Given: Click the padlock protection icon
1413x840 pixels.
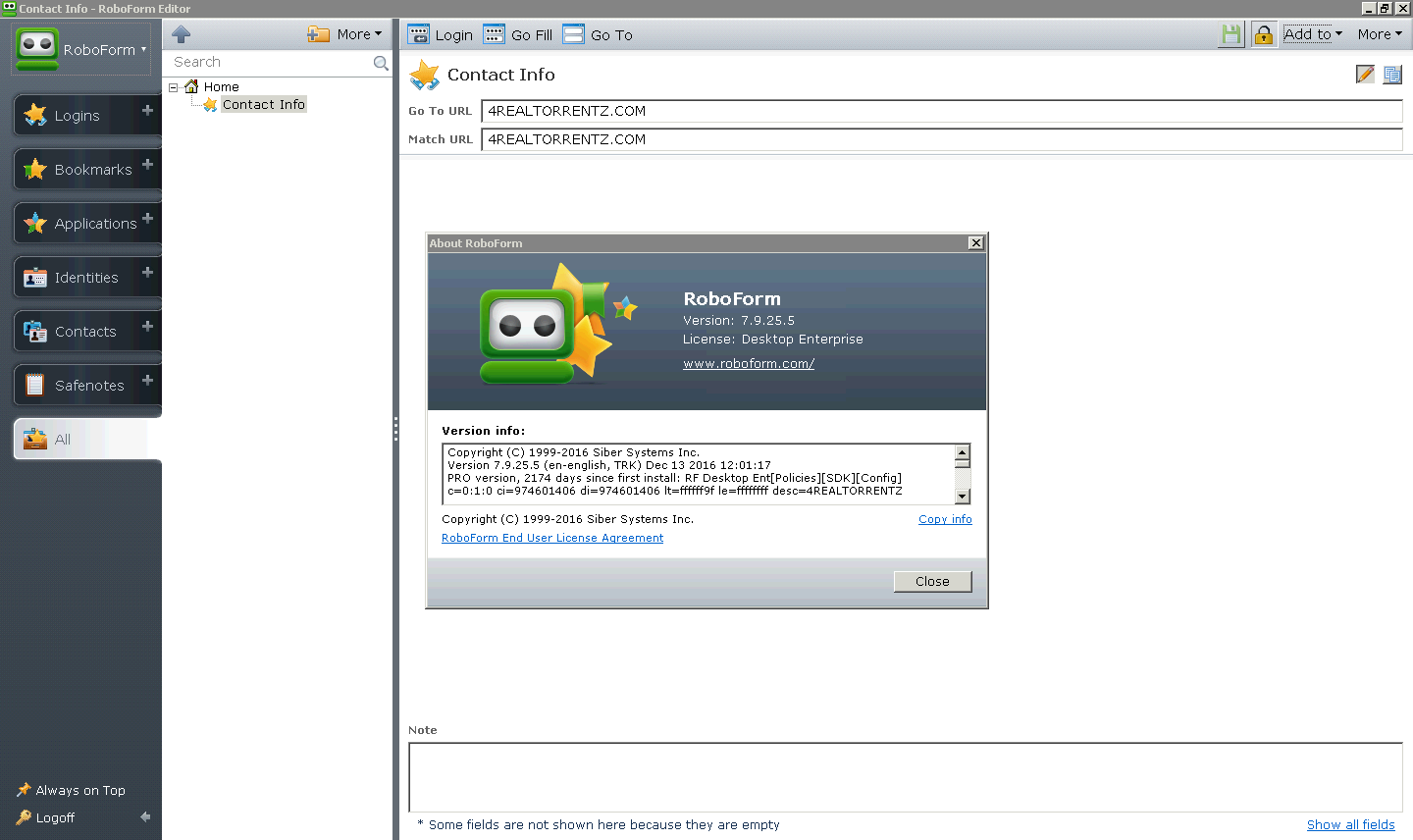Looking at the screenshot, I should coord(1264,34).
